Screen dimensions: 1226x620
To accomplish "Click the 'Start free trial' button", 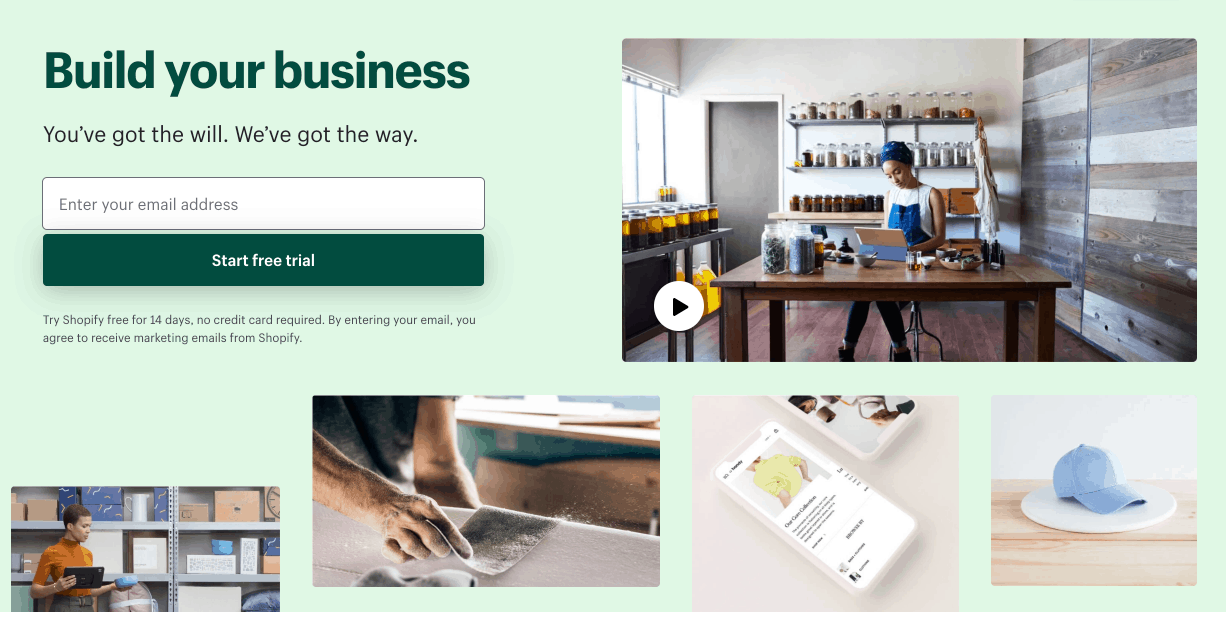I will pos(263,260).
